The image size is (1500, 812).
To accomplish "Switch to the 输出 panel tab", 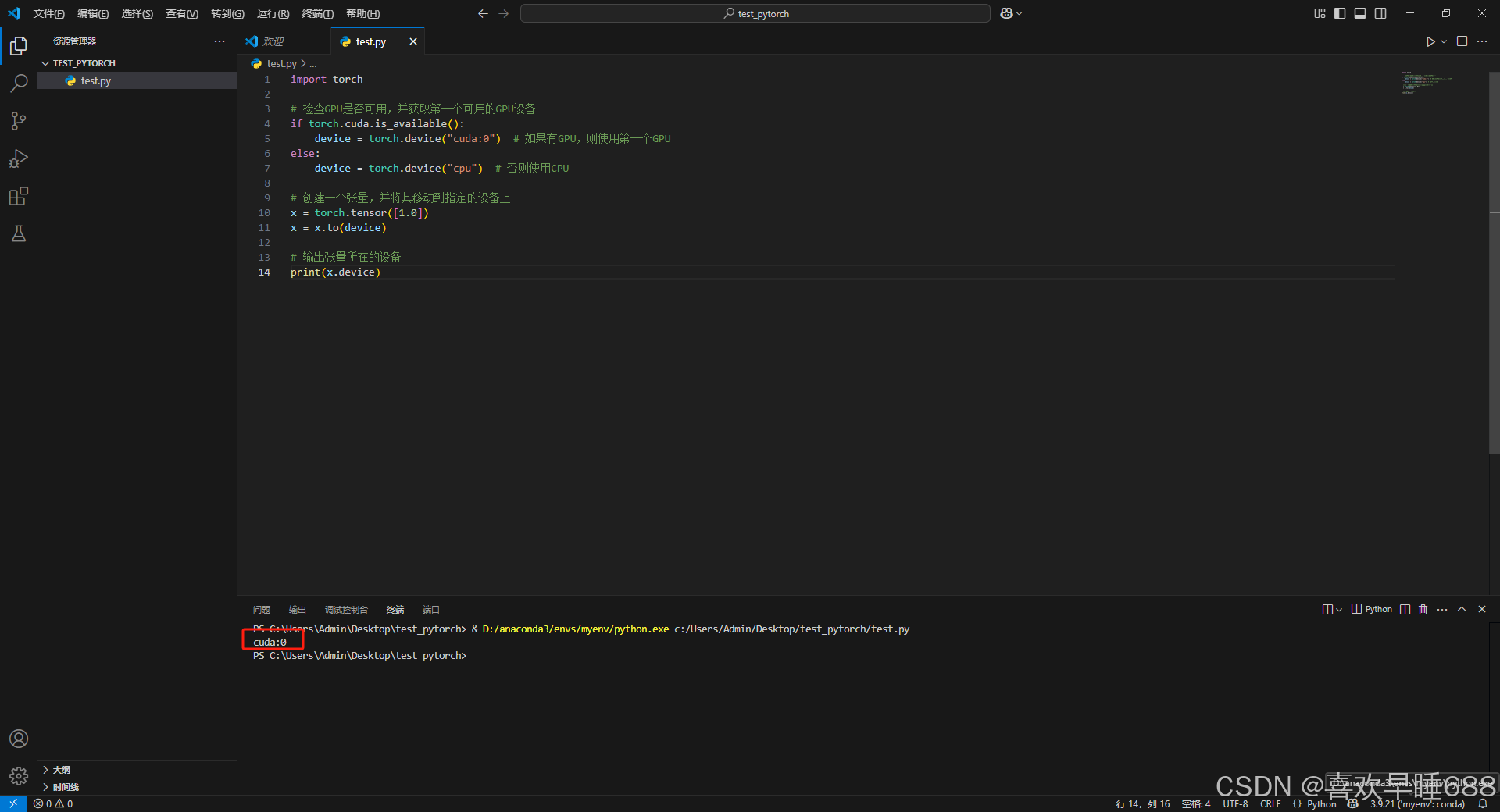I will 296,609.
